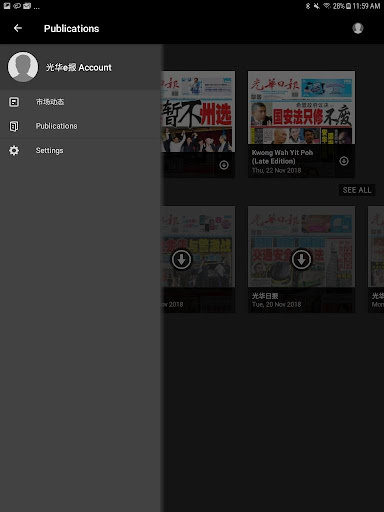Download the Tue, 20 Nov 2018 issue of 光华日报
Viewport: 384px width, 512px height.
pyautogui.click(x=301, y=259)
